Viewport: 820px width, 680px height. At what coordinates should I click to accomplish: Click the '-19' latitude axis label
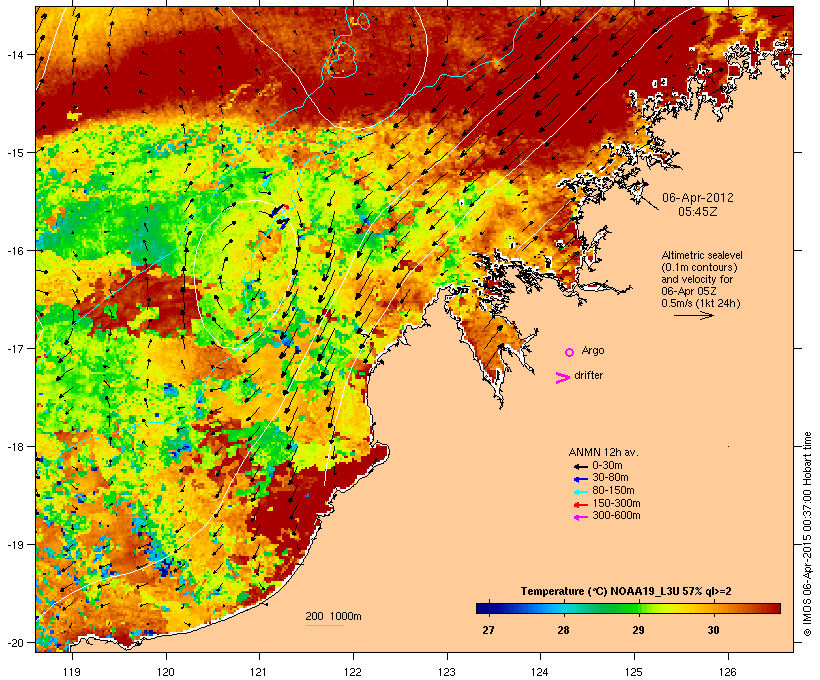[14, 545]
